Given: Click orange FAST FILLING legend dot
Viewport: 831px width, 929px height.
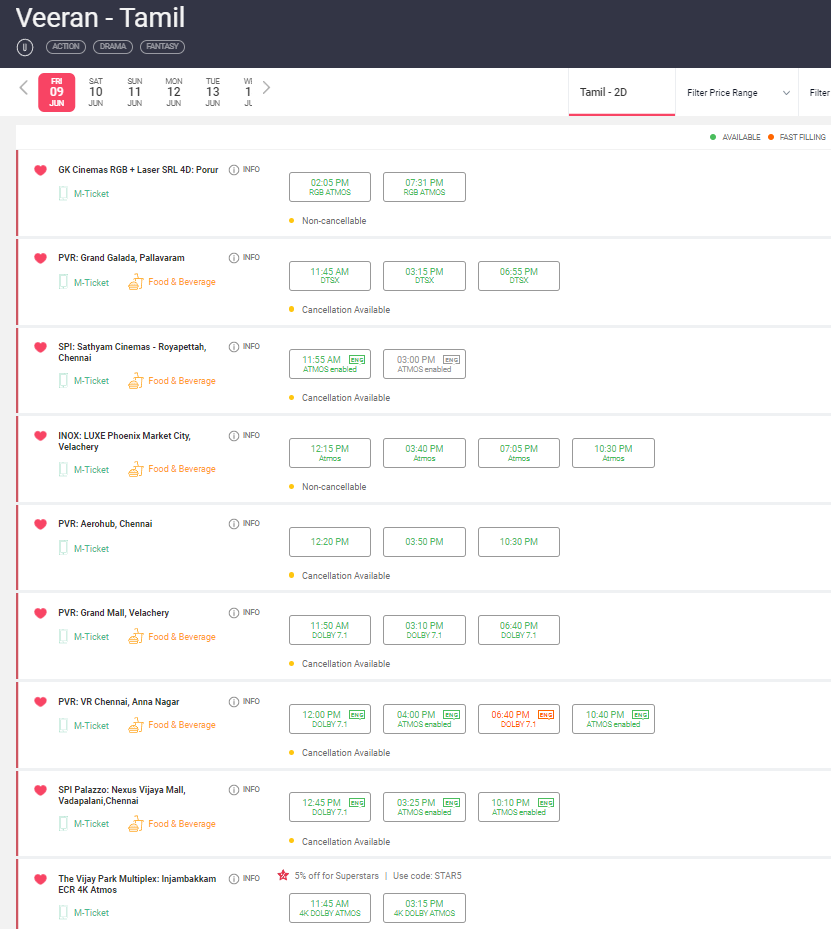Looking at the screenshot, I should (771, 137).
